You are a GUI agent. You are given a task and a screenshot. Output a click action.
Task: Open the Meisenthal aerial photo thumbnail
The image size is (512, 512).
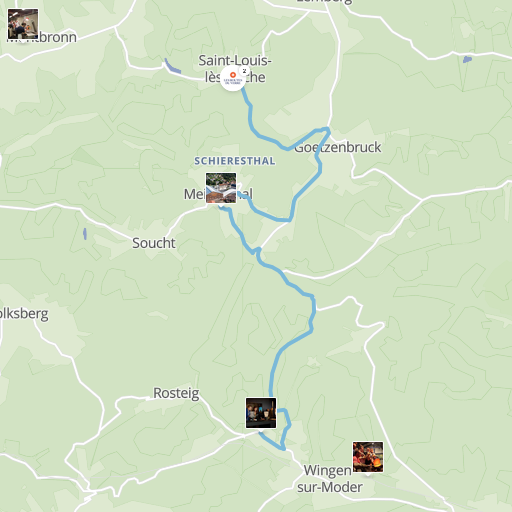pos(221,188)
